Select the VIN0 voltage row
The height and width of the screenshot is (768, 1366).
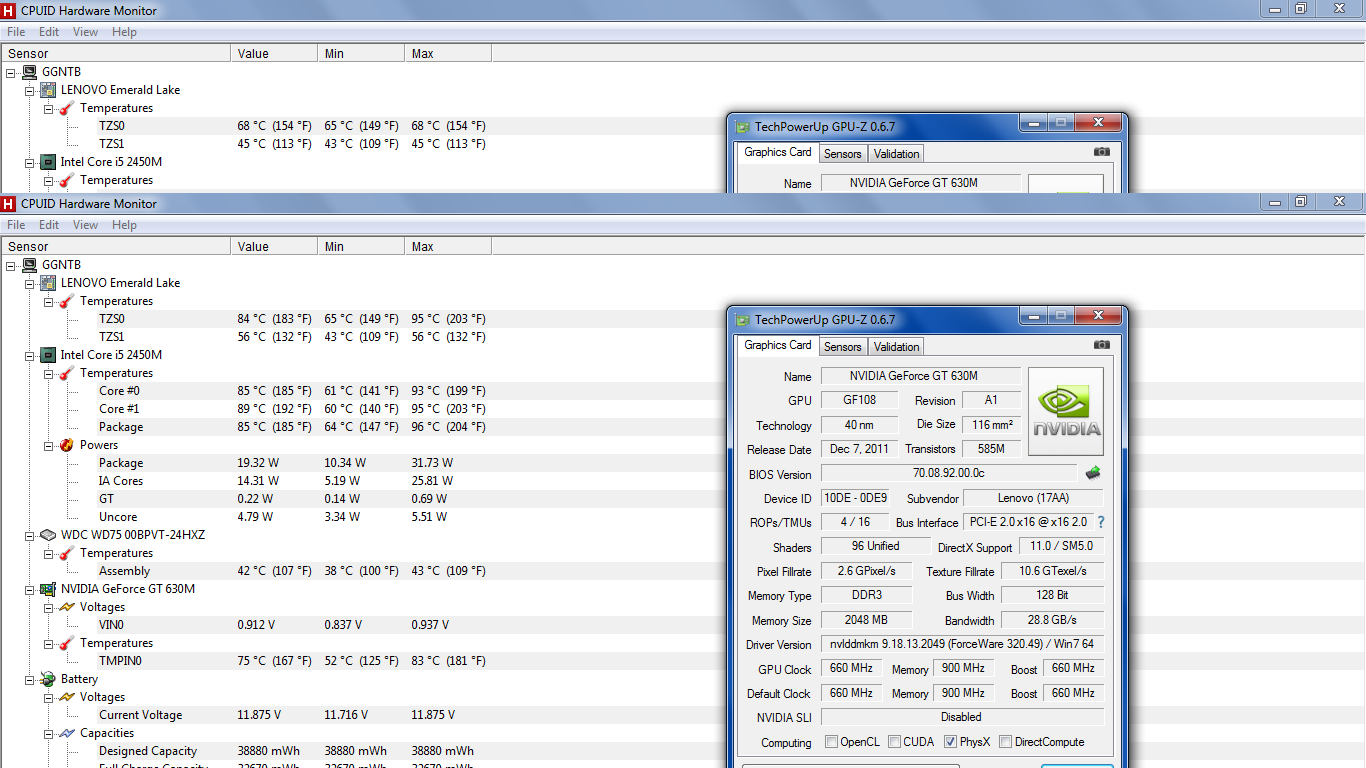tap(683, 625)
